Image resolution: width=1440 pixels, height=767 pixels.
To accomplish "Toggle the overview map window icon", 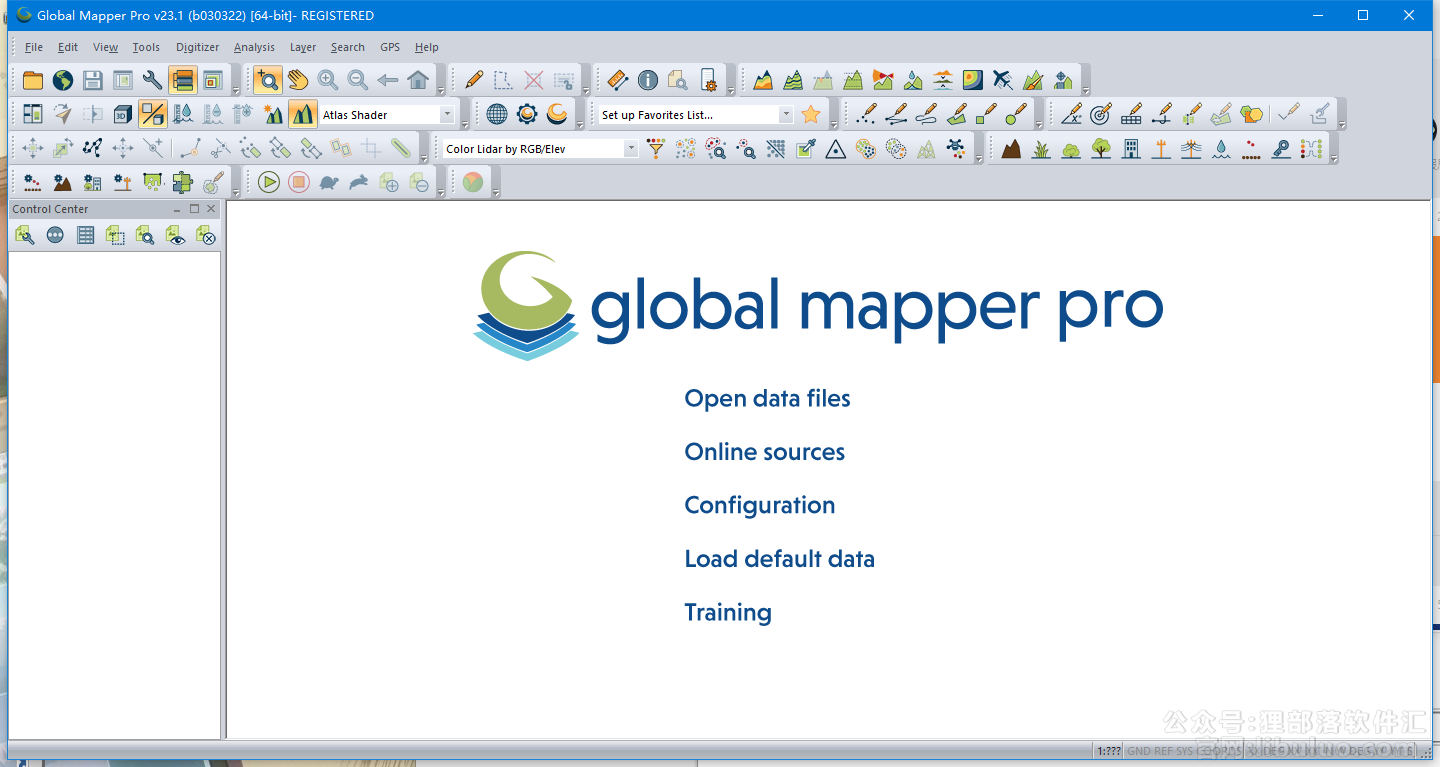I will pyautogui.click(x=213, y=80).
